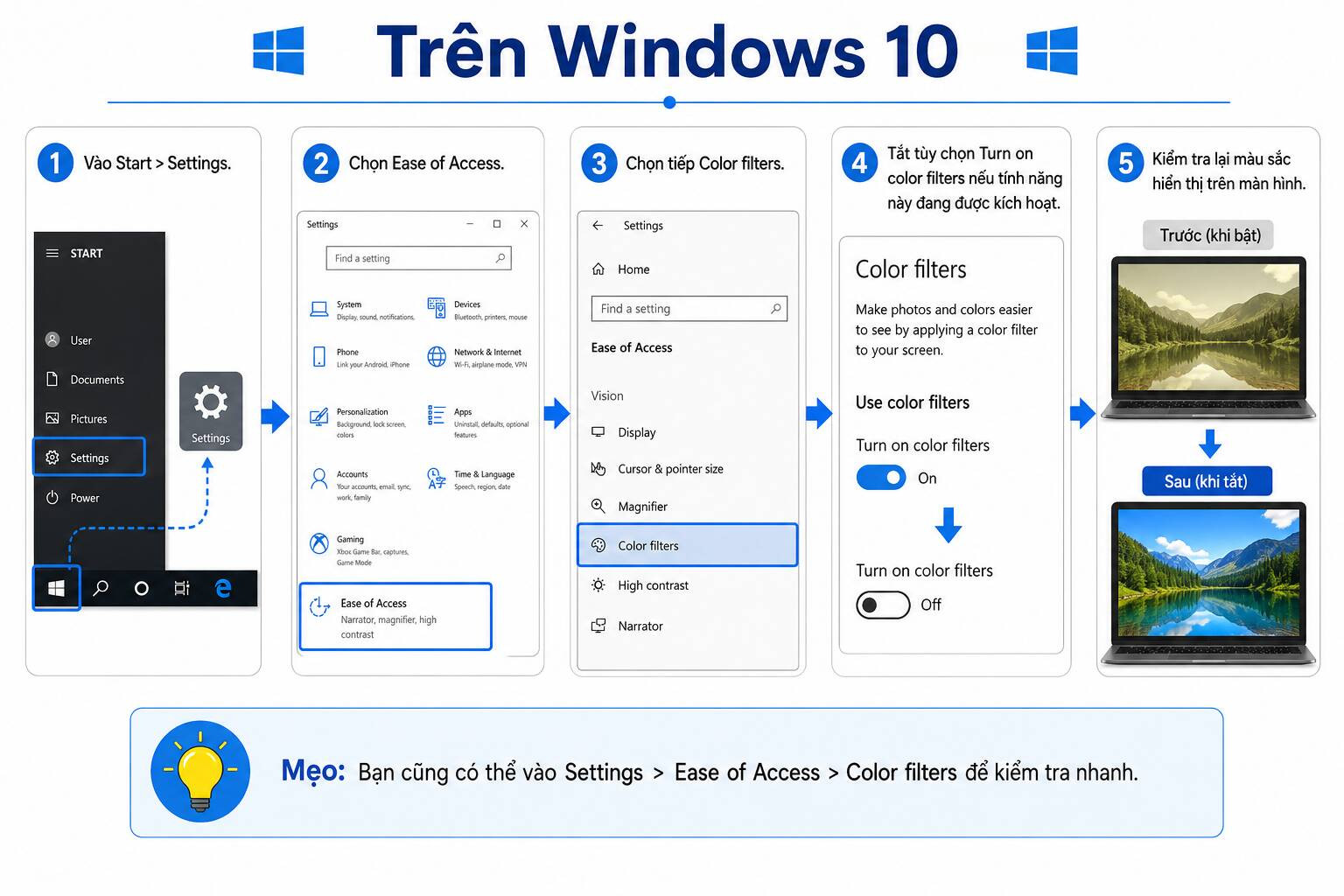Image resolution: width=1344 pixels, height=896 pixels.
Task: Click the Windows Start button on taskbar
Action: point(57,588)
